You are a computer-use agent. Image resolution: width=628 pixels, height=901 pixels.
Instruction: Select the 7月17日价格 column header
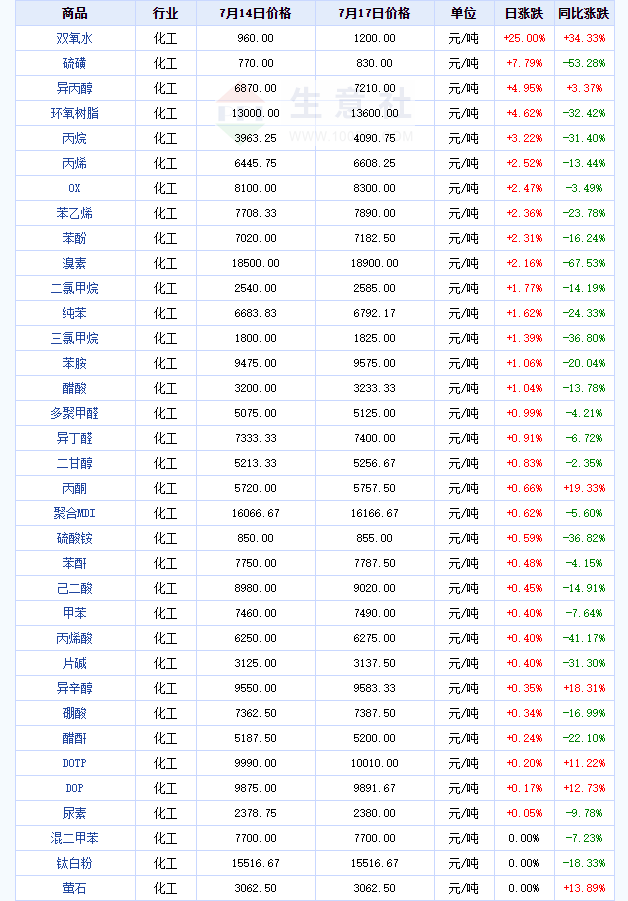coord(374,13)
